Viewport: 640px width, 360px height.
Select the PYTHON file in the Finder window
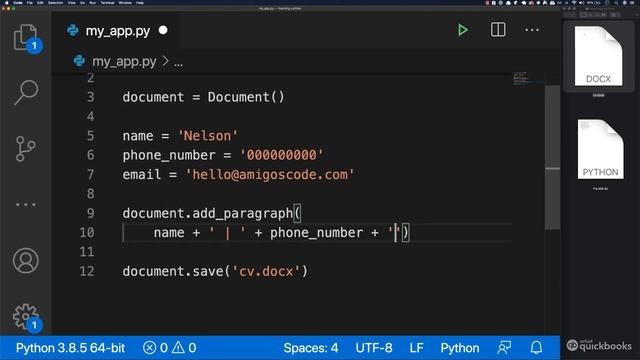pos(600,149)
